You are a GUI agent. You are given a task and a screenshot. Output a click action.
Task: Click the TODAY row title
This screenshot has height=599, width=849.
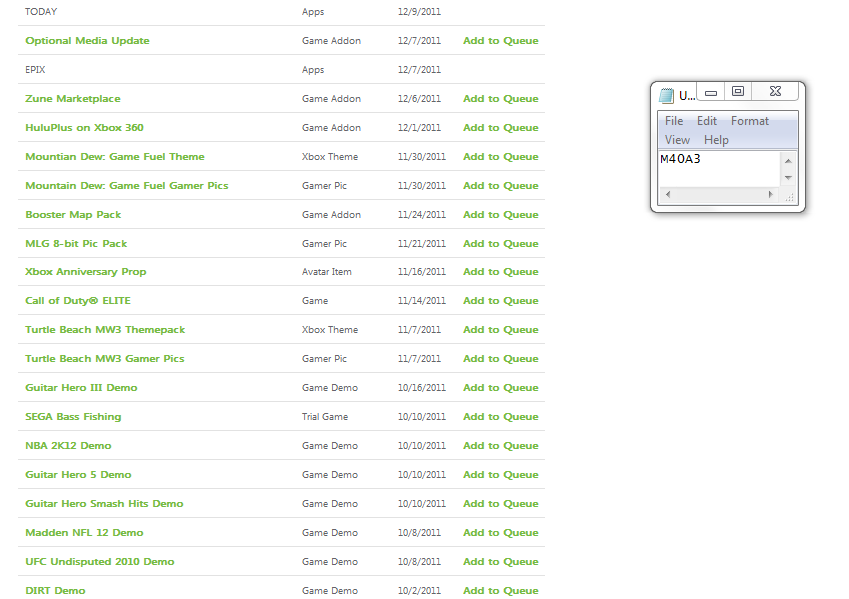pos(41,12)
